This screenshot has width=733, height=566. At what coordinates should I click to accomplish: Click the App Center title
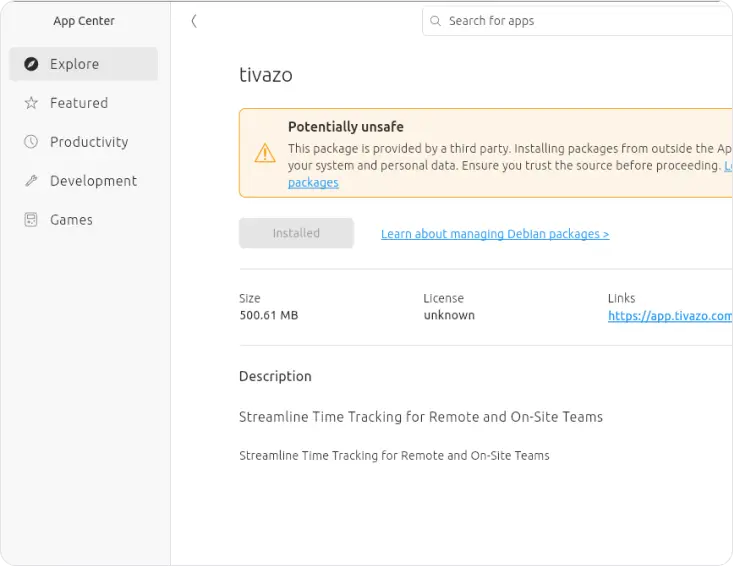[84, 21]
